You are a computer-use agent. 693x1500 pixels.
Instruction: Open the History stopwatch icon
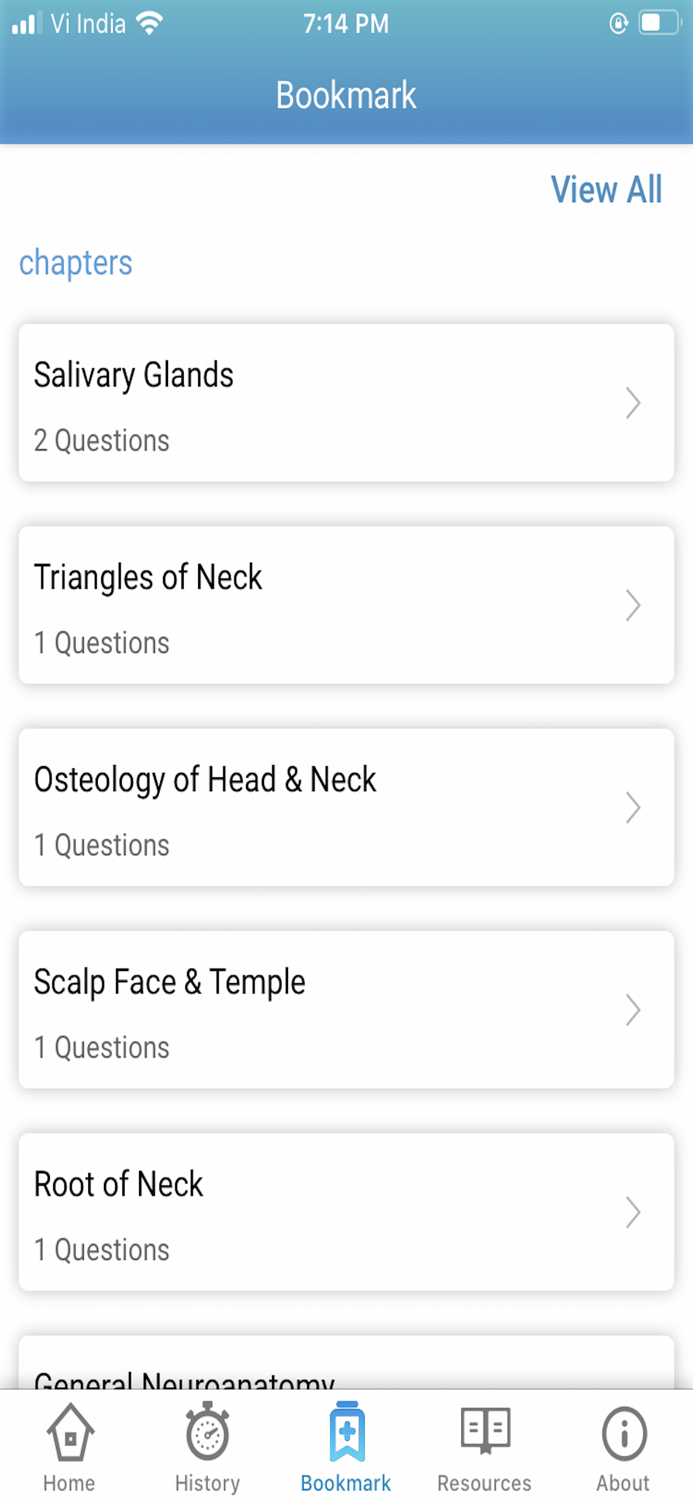(207, 1434)
